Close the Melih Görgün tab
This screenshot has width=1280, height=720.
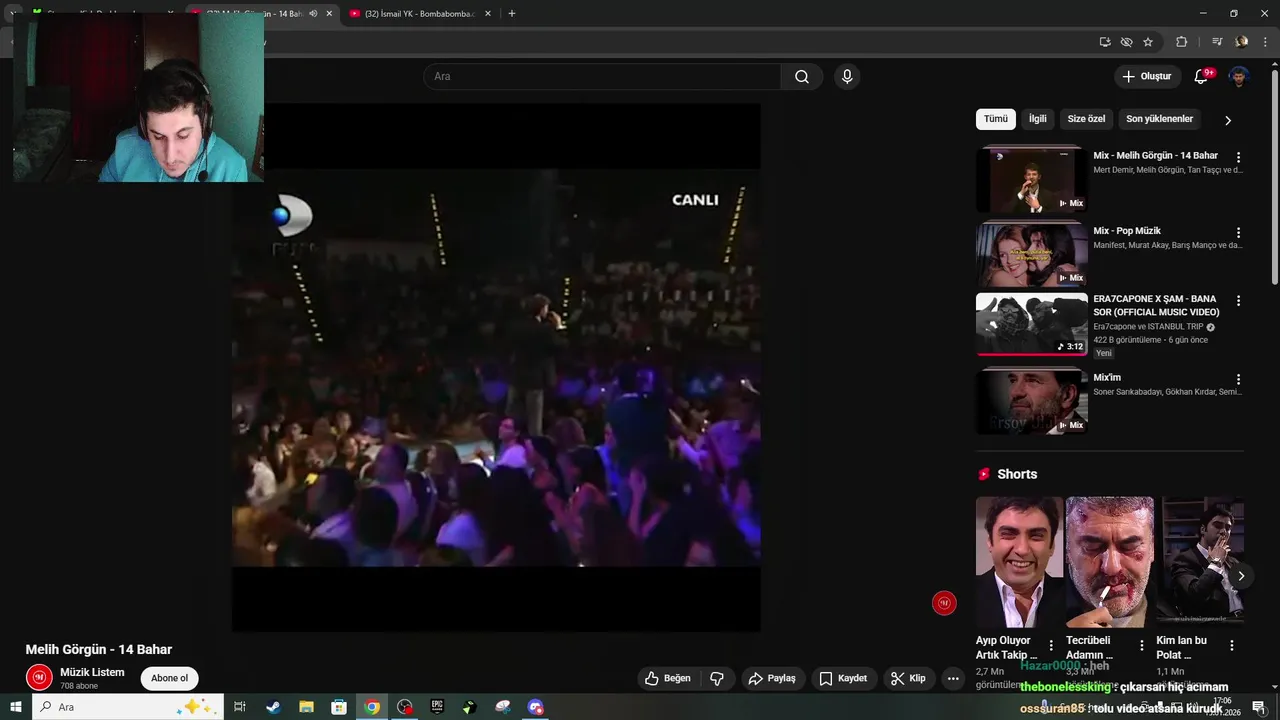coord(329,14)
